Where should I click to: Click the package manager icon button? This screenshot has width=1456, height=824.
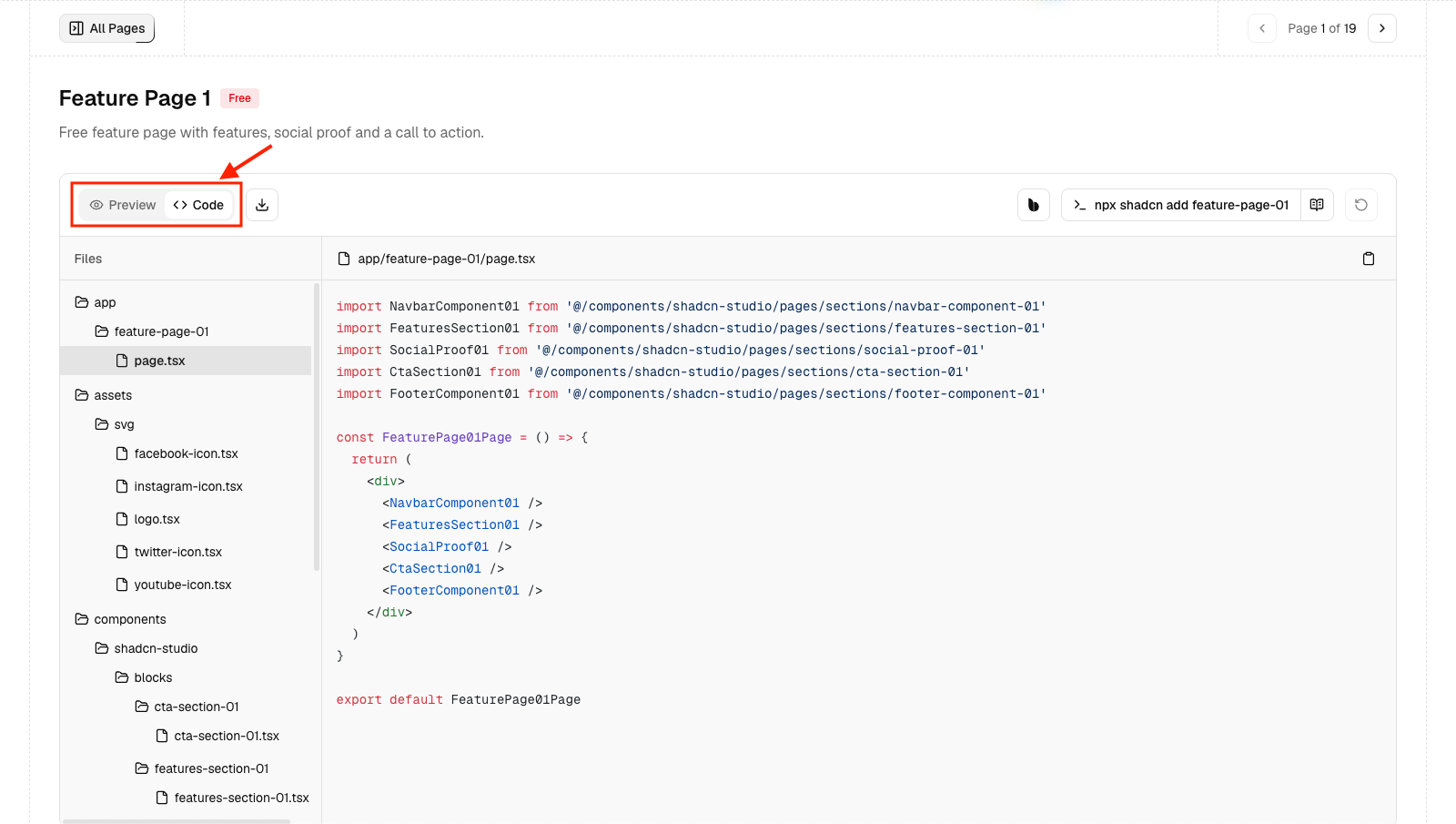1034,205
